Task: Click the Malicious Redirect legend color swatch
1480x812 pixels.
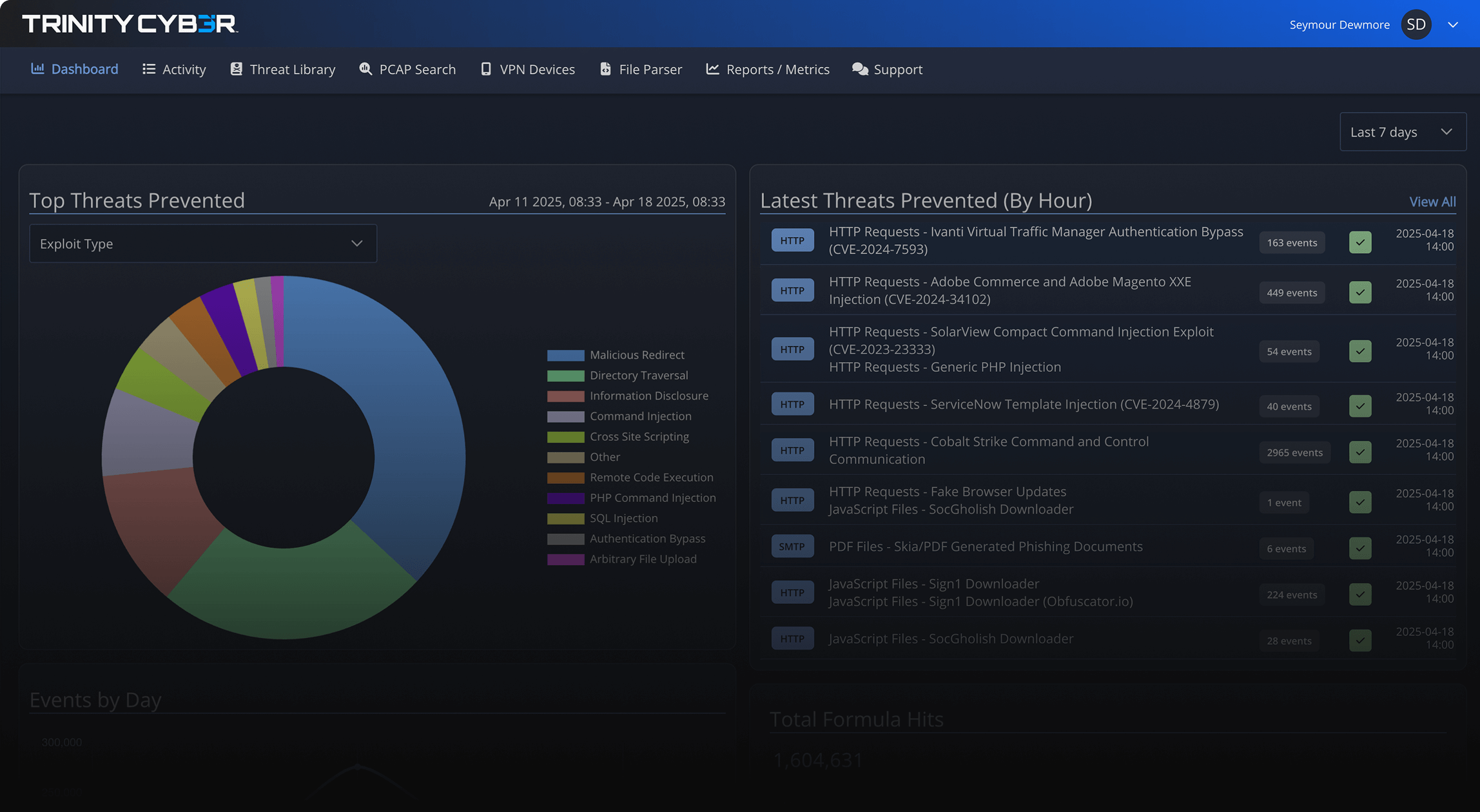Action: (565, 354)
